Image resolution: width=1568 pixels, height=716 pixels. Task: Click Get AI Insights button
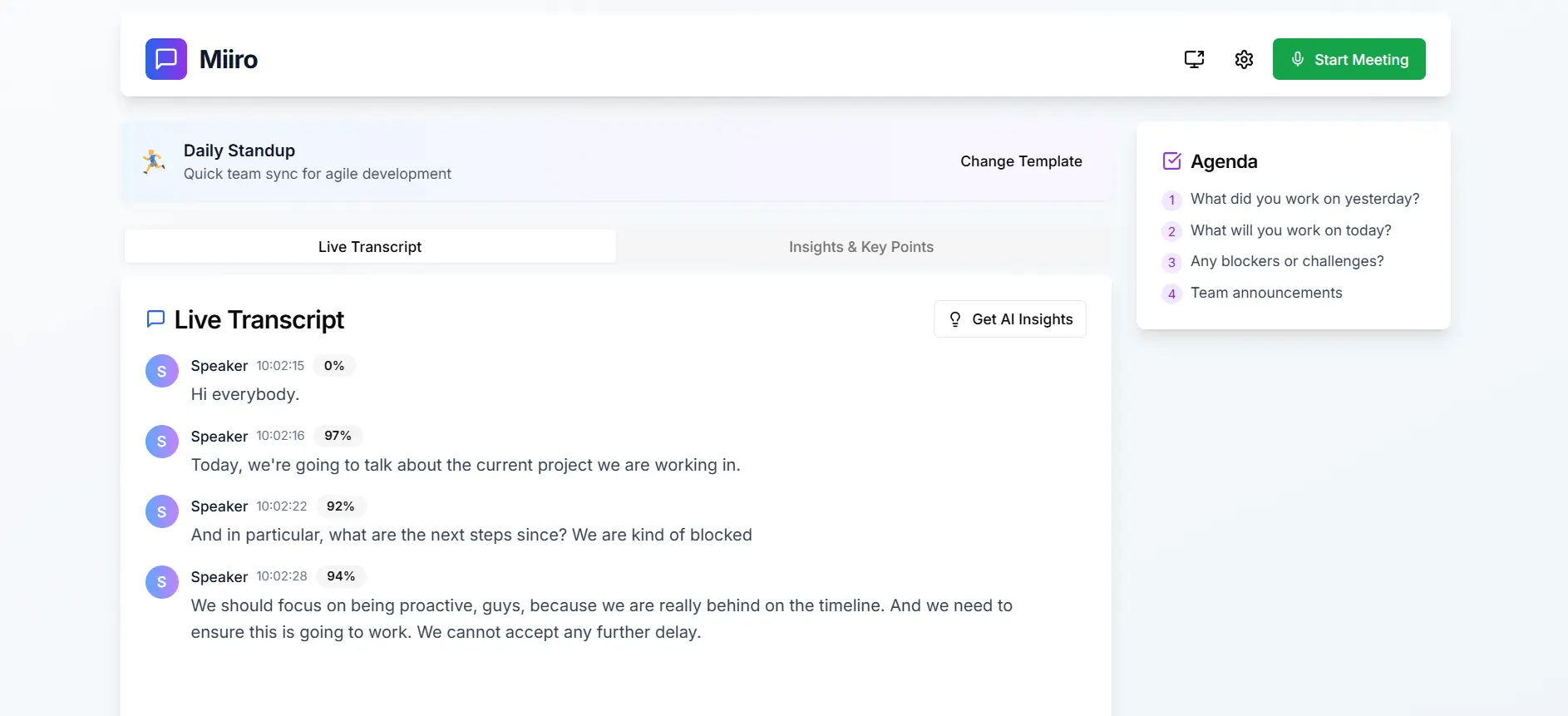[x=1009, y=319]
